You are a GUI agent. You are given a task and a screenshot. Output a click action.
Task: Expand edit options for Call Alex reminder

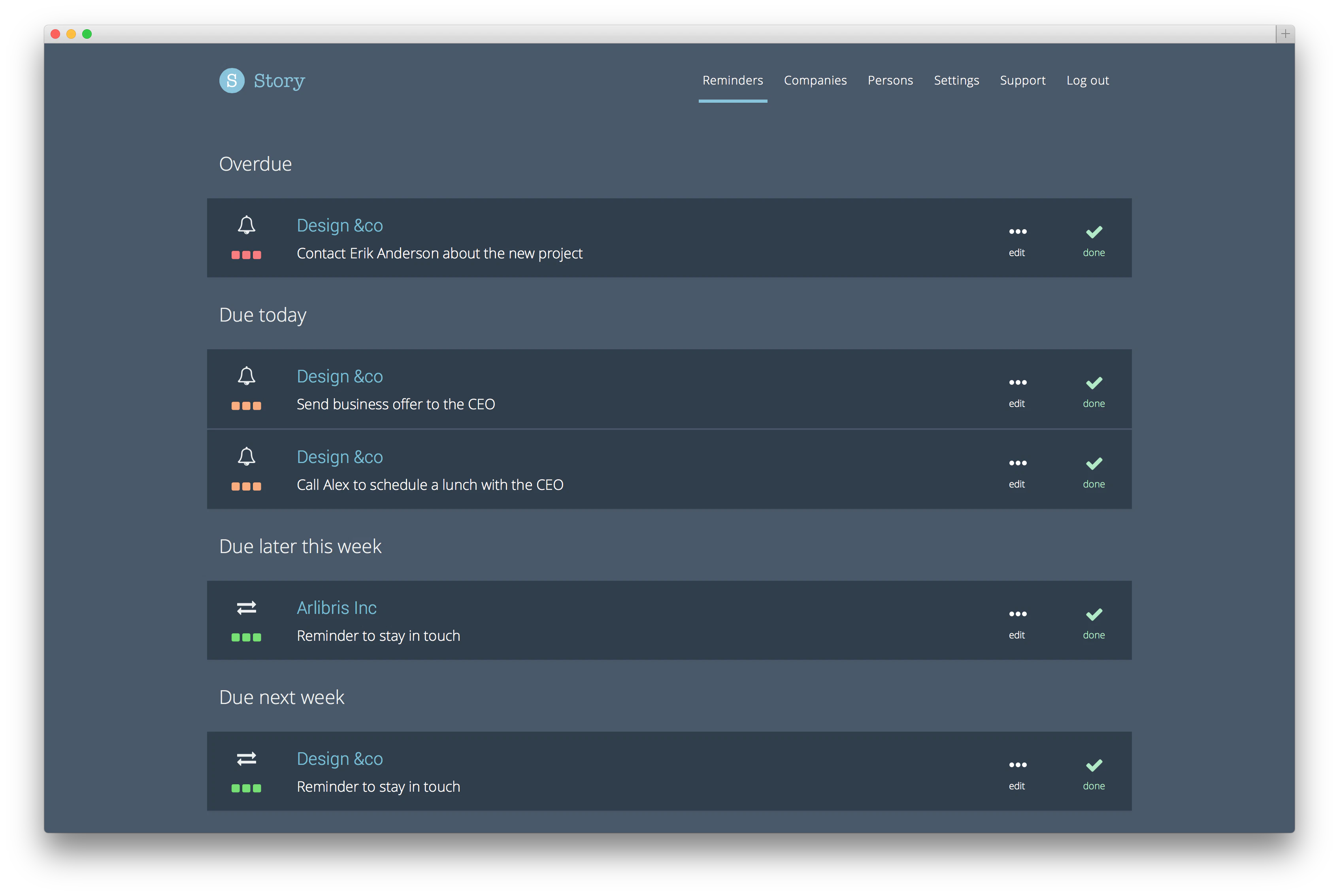(x=1017, y=463)
